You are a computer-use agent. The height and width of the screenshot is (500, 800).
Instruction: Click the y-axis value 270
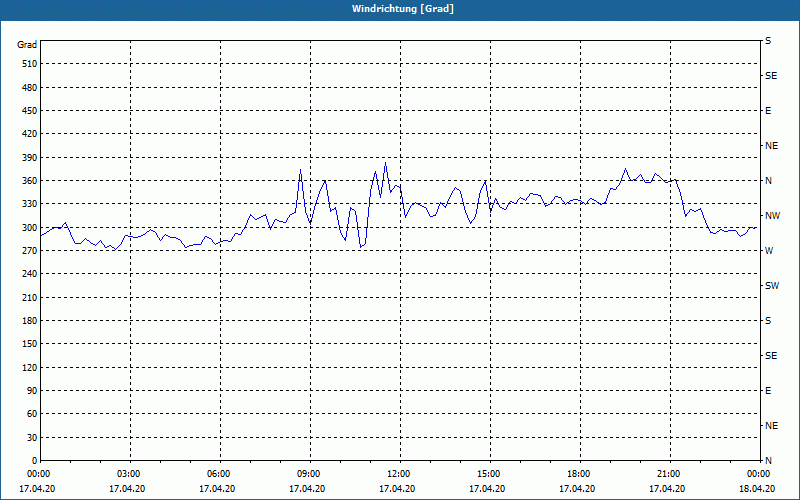coord(30,251)
